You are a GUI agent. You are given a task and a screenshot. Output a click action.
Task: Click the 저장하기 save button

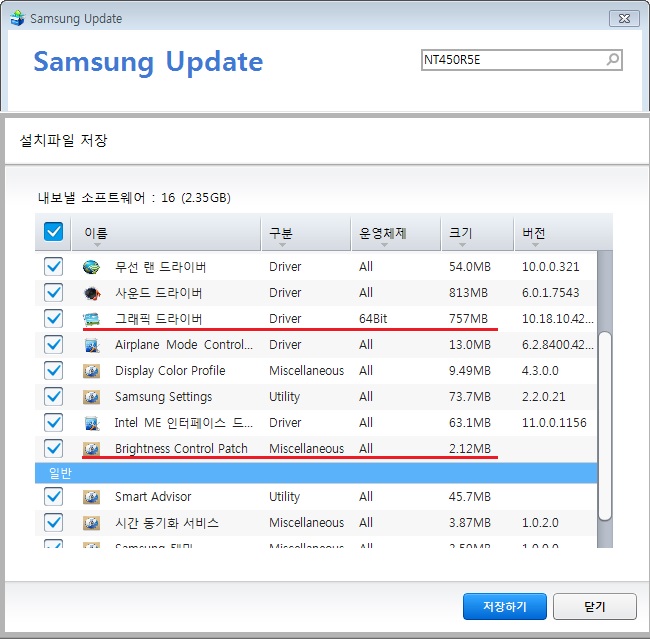pyautogui.click(x=504, y=606)
